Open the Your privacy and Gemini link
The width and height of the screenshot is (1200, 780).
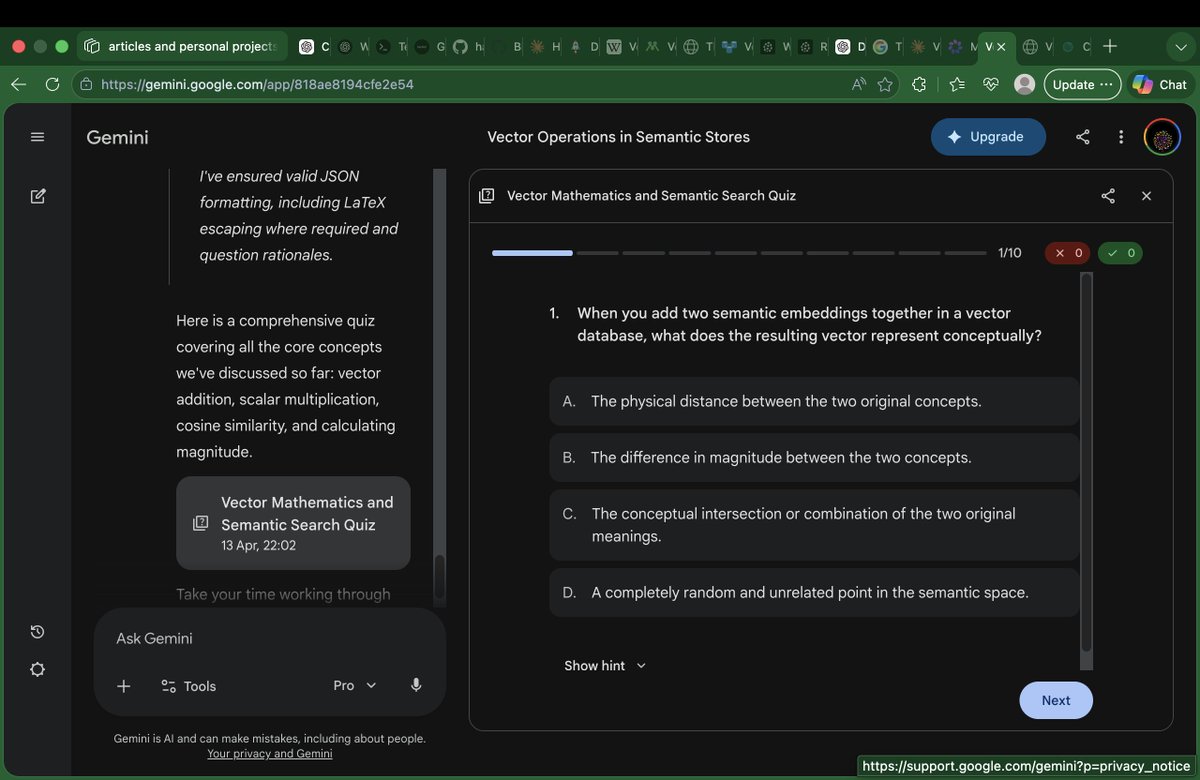point(270,753)
